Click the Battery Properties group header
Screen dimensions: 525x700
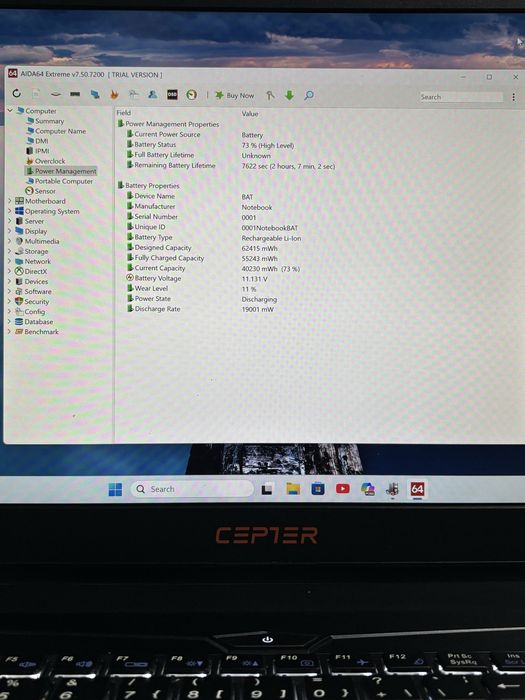(148, 185)
